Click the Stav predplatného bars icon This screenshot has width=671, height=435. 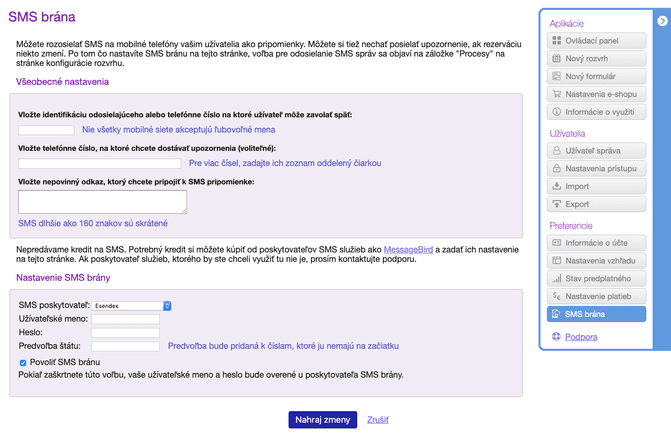pos(556,278)
